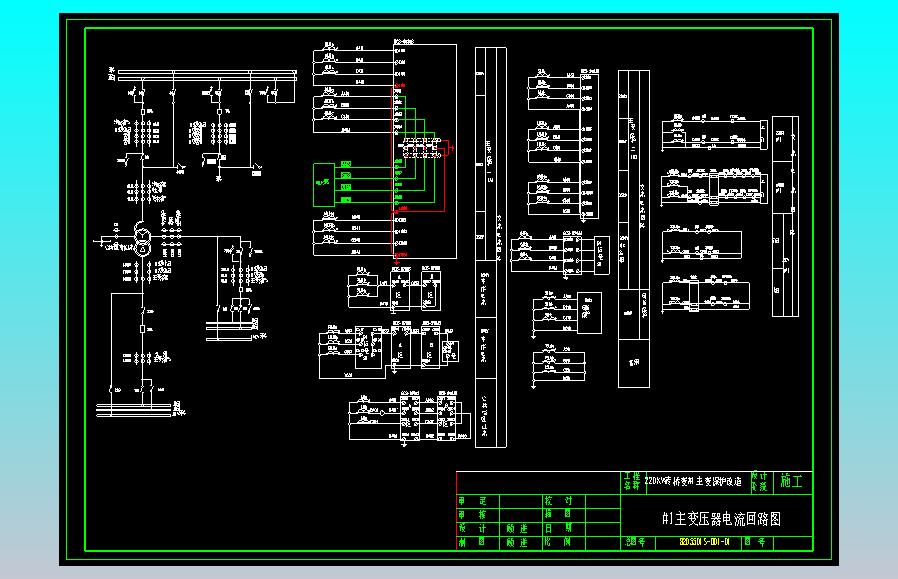Click the green "施工" label in title block
This screenshot has height=579, width=898.
791,482
